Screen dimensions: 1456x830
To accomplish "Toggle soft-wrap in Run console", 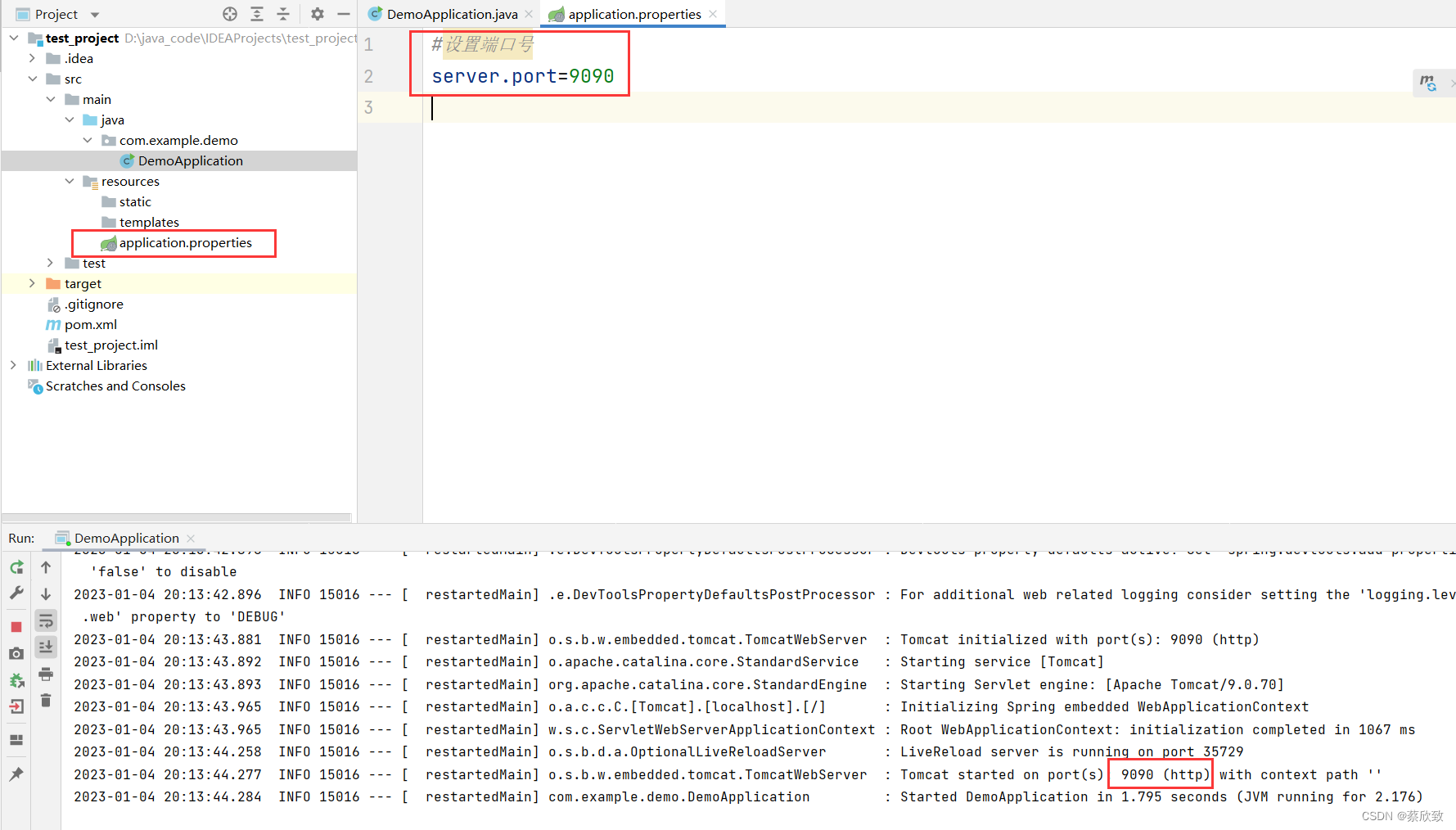I will click(46, 620).
